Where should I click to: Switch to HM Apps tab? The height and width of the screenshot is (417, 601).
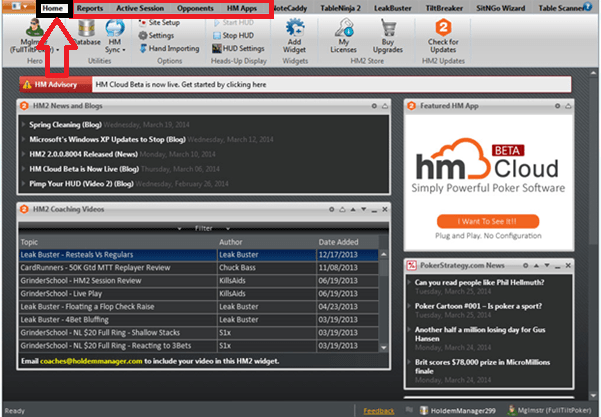[x=241, y=8]
